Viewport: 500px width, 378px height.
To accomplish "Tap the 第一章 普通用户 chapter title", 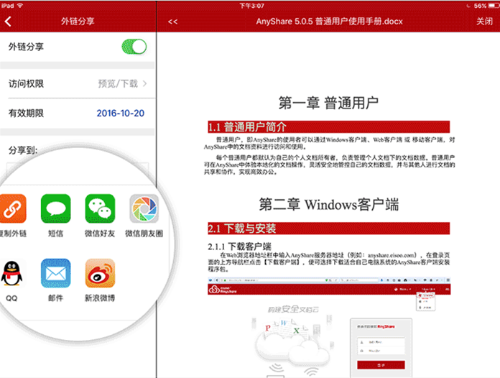I will [329, 103].
